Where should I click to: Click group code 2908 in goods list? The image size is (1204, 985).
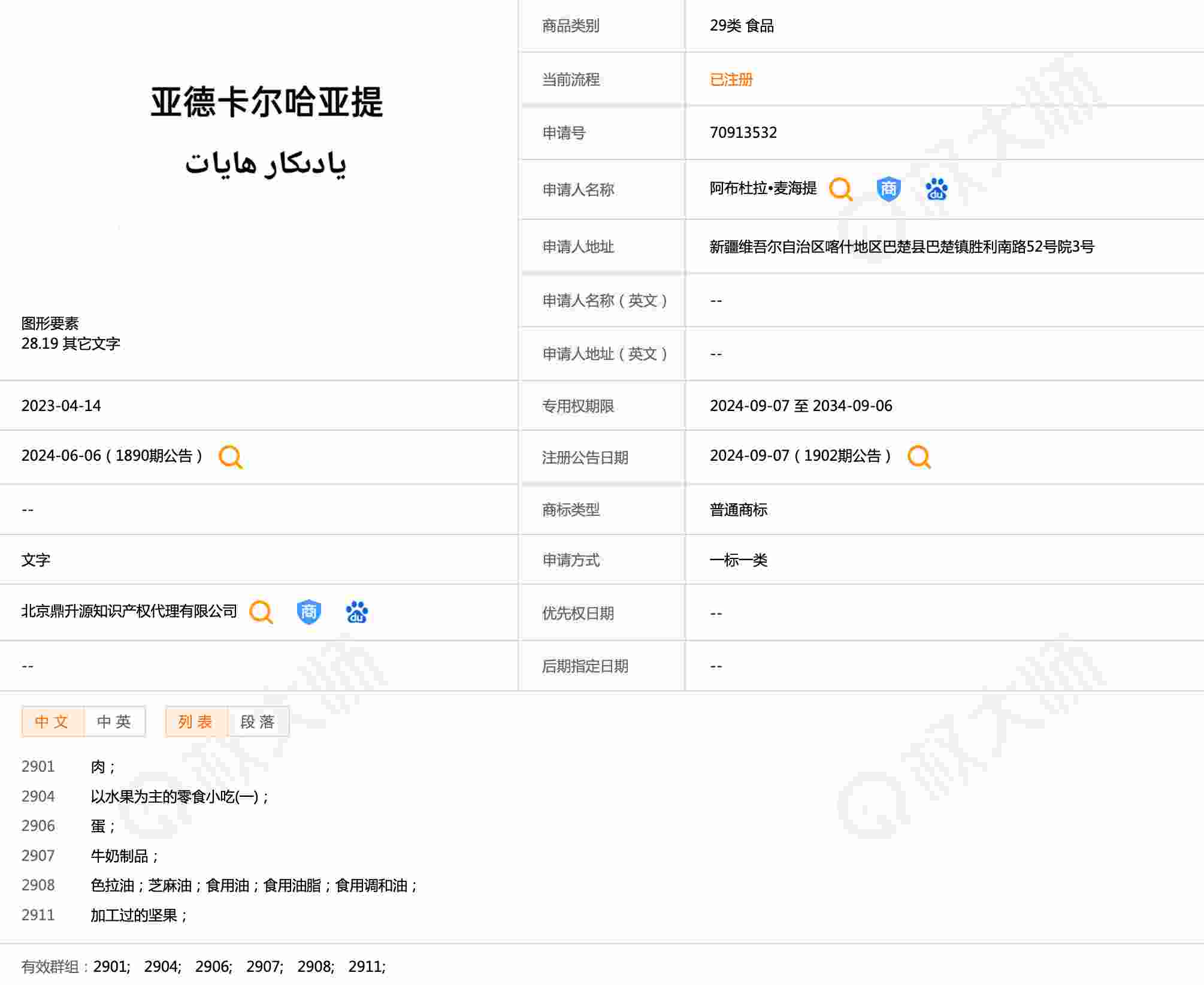(38, 886)
